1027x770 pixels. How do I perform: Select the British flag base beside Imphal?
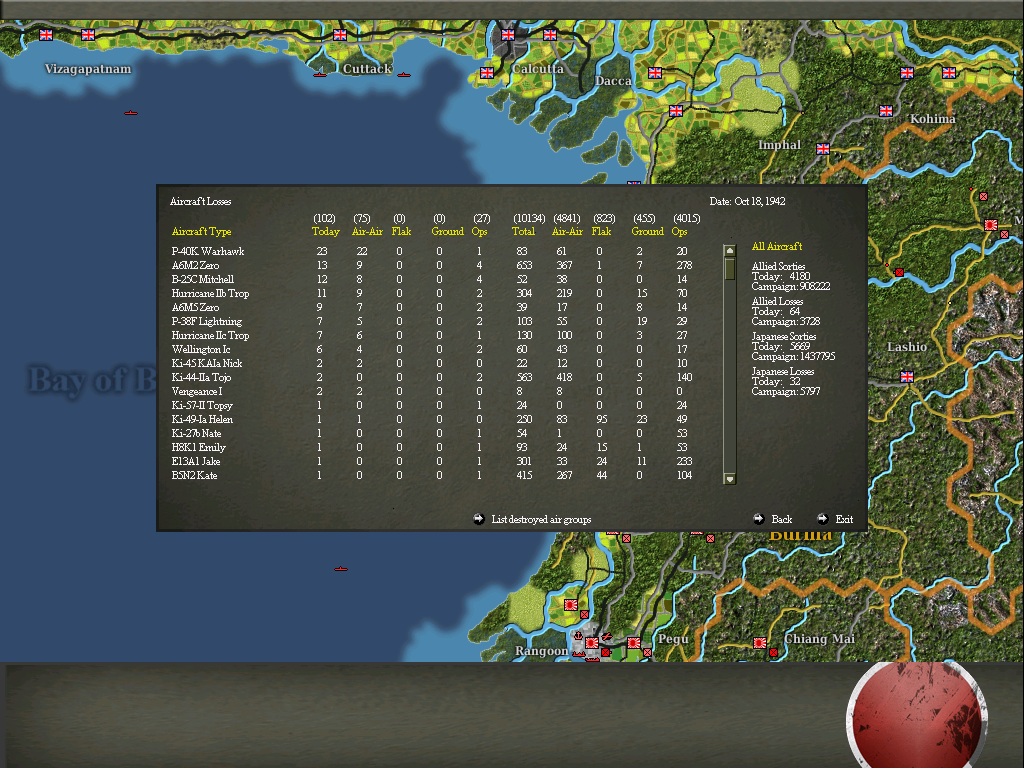(x=823, y=149)
